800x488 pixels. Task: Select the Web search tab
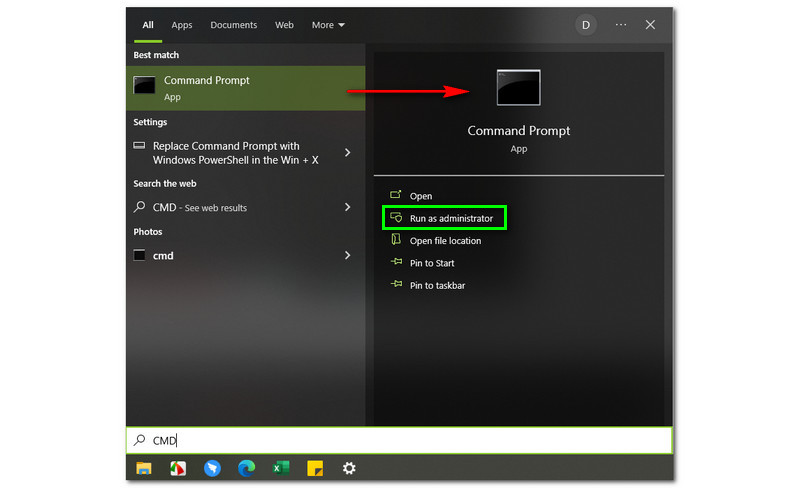(x=284, y=25)
